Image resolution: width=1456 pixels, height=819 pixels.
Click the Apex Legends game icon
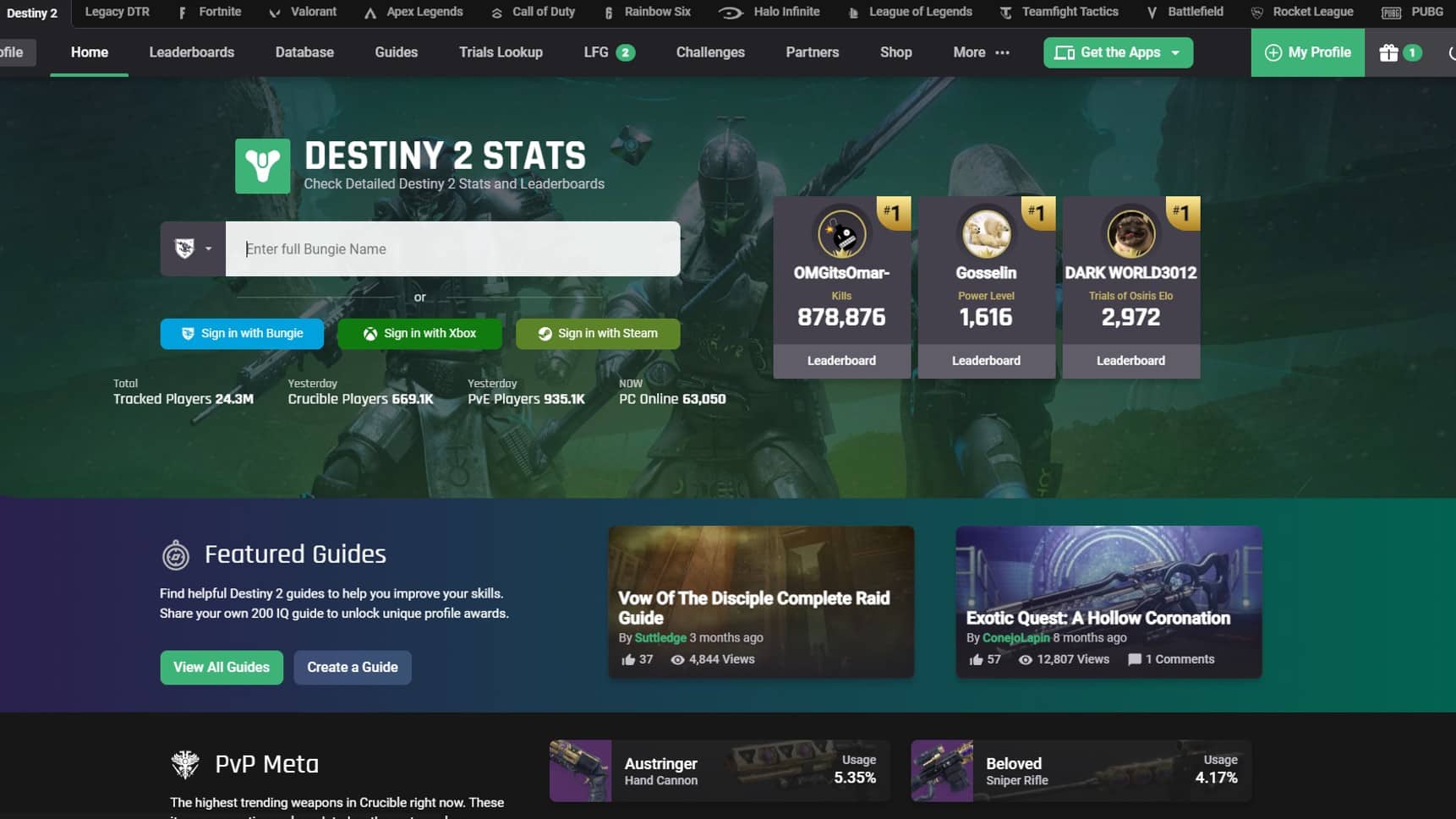[x=369, y=13]
